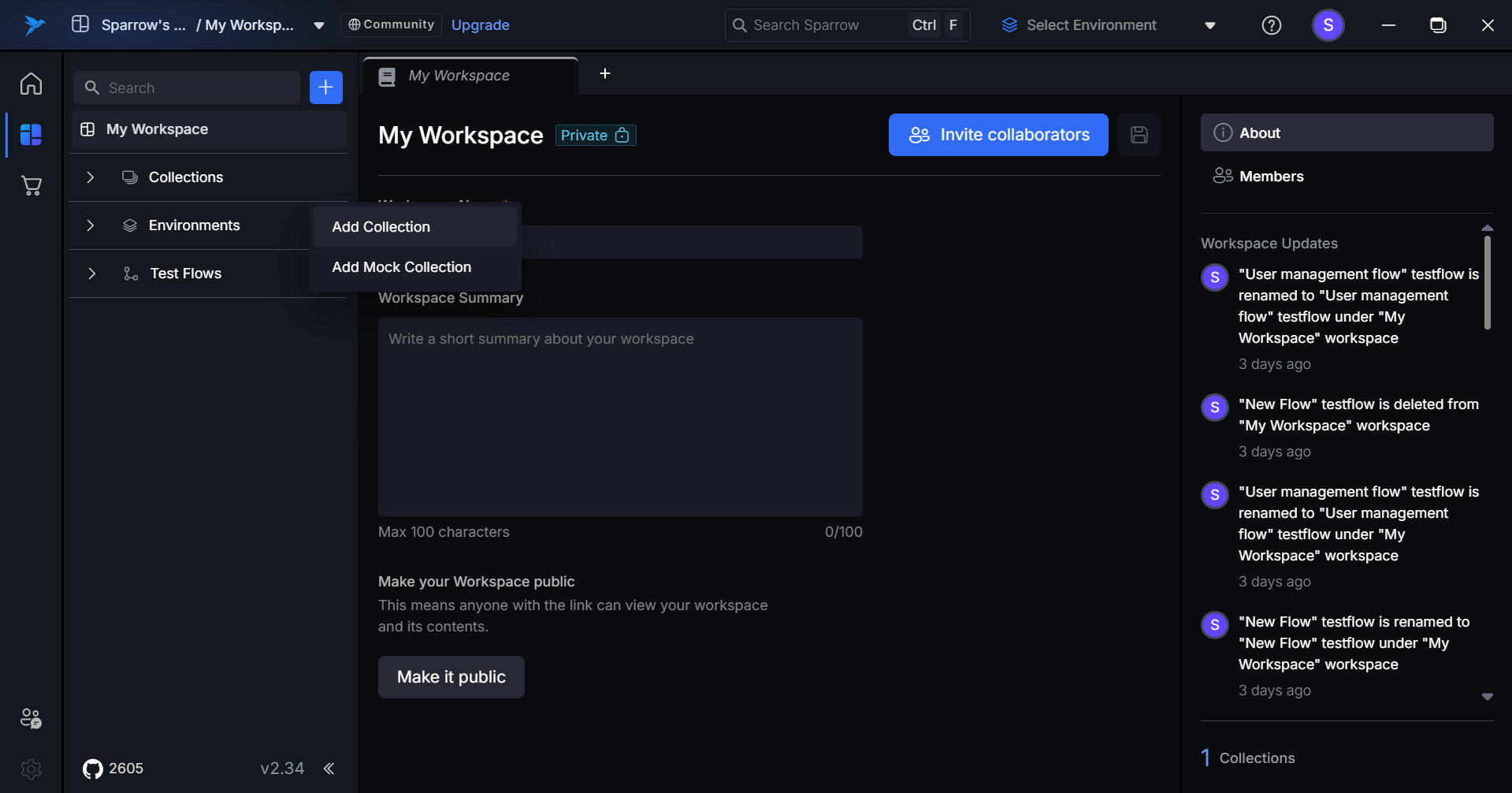Click the Workspace Summary text area
Viewport: 1512px width, 793px height.
620,416
